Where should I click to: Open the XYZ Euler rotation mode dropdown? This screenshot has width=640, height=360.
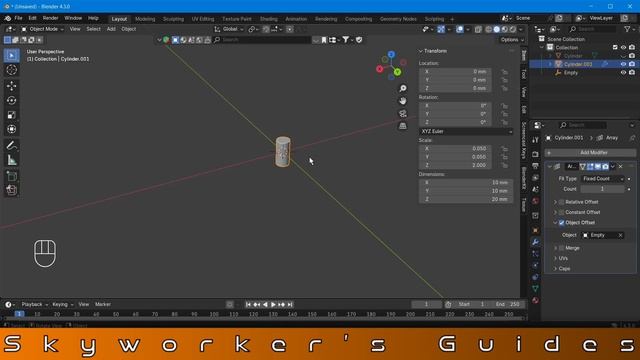coord(466,131)
